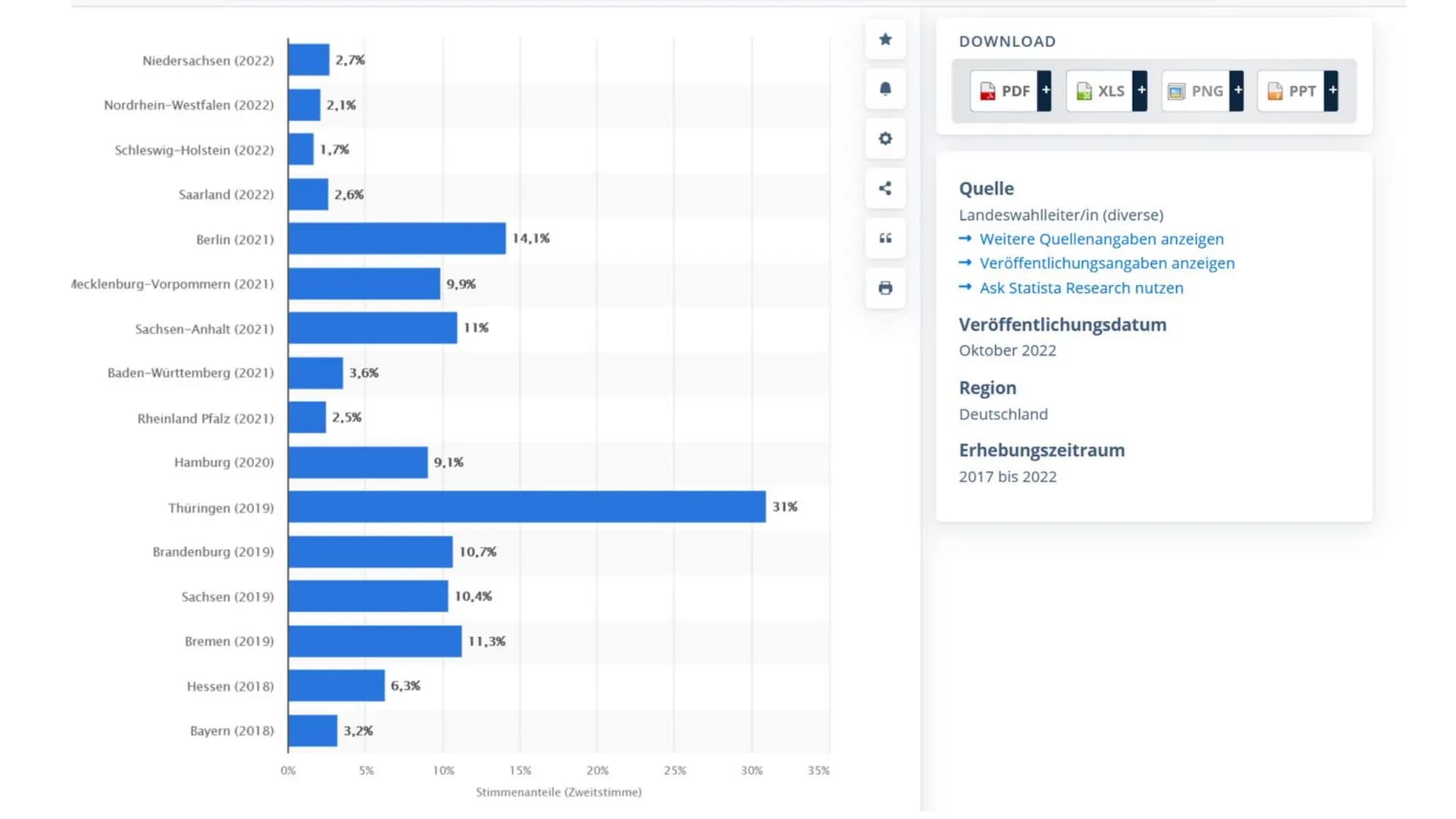Download the chart as PPT
The height and width of the screenshot is (819, 1456).
pos(1291,91)
